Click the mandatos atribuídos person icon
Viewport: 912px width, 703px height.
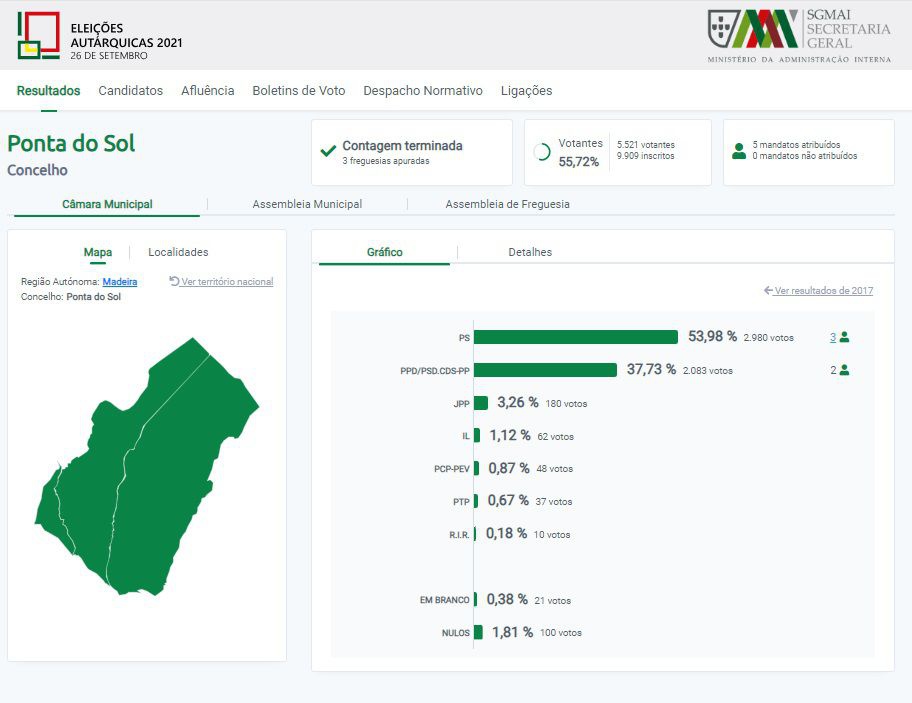click(739, 151)
